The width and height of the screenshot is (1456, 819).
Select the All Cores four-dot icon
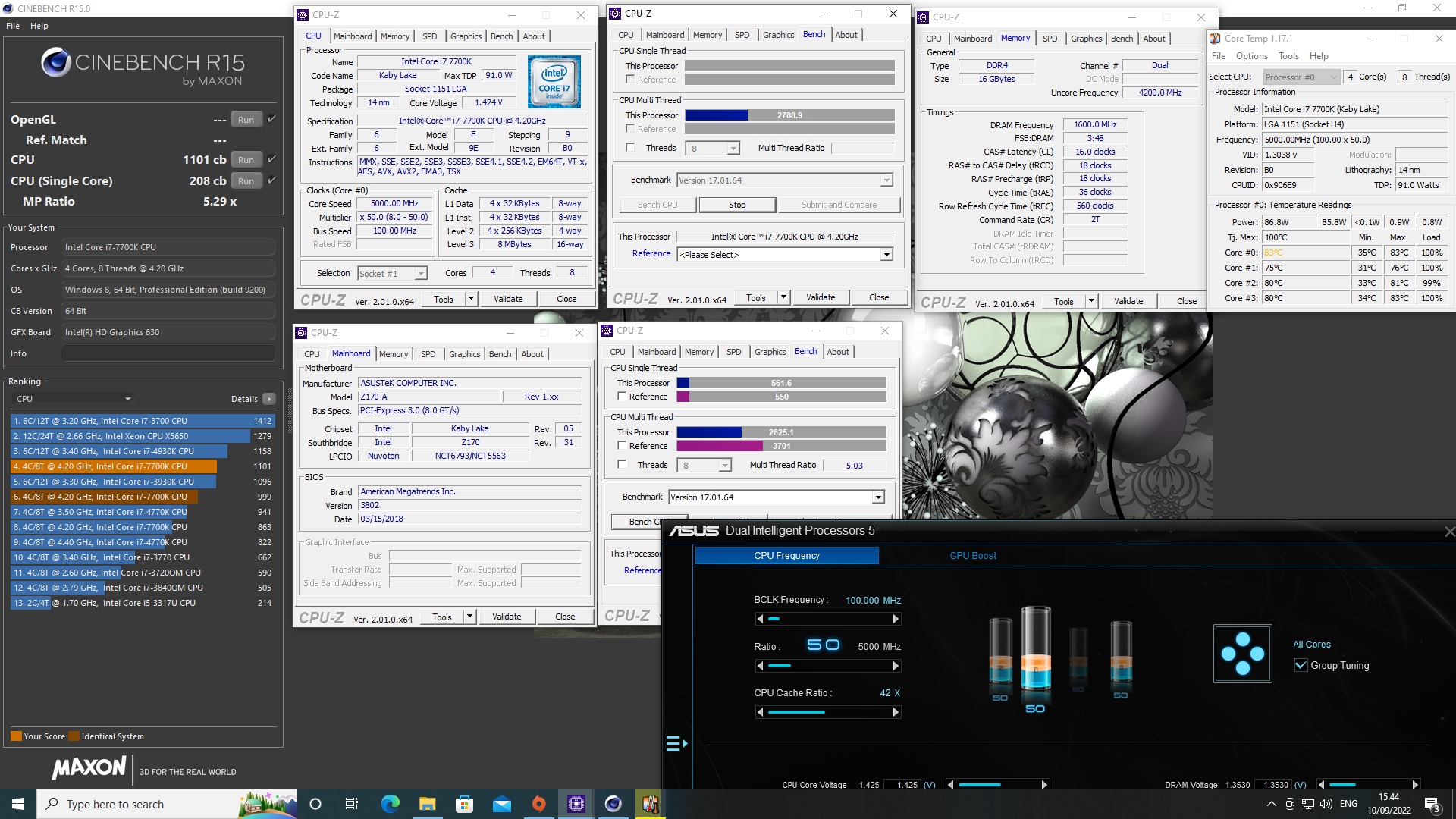tap(1242, 654)
